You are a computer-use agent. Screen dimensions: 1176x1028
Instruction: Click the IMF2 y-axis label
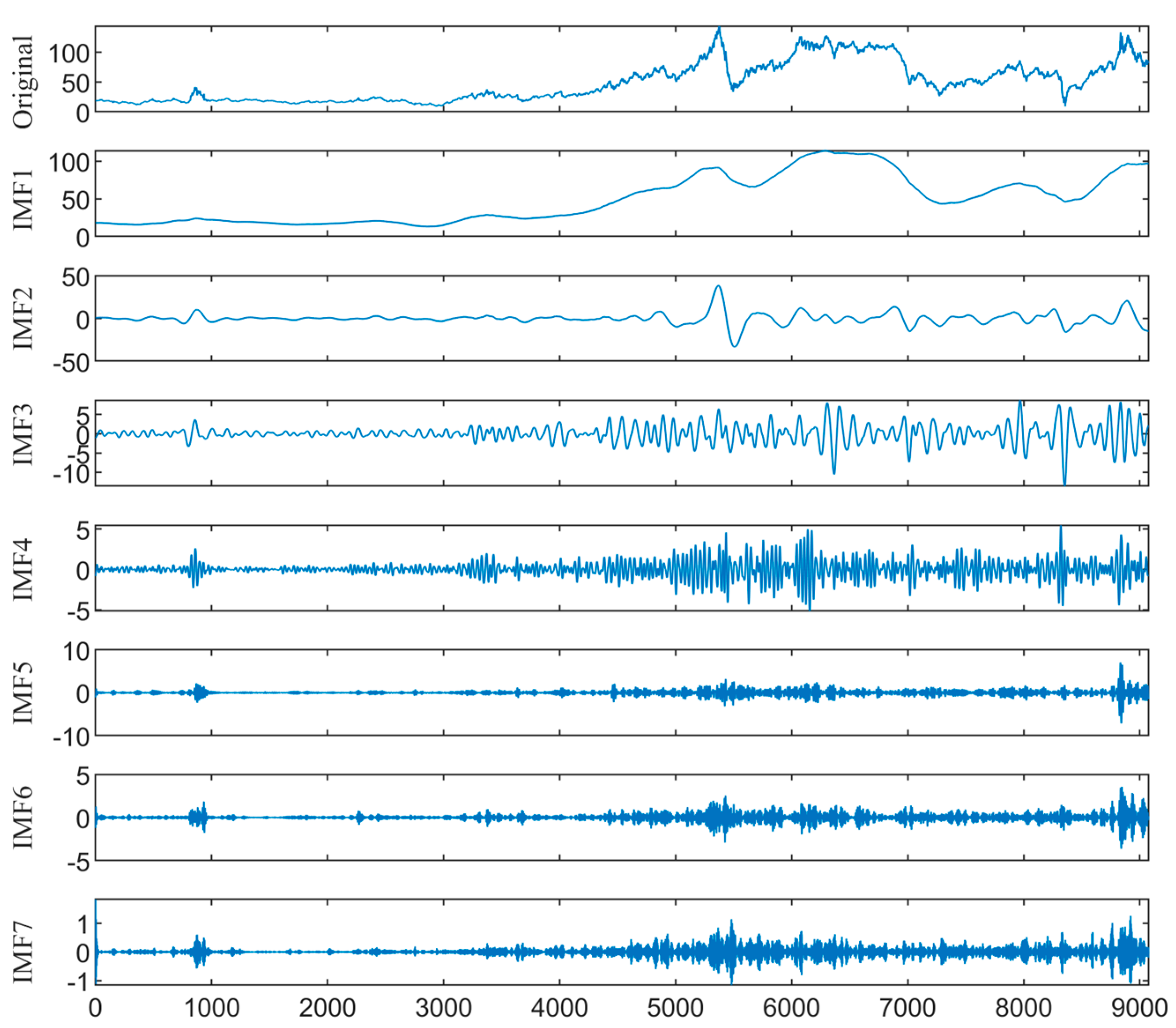click(23, 319)
